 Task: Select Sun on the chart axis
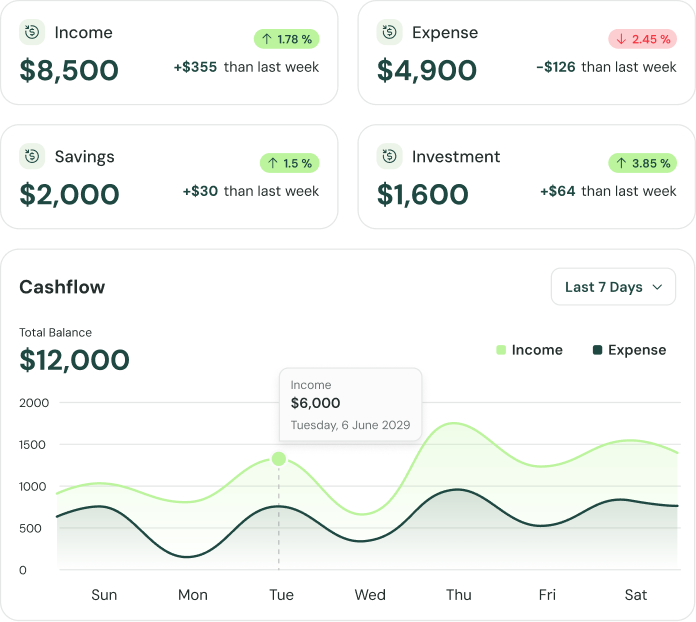[x=104, y=595]
